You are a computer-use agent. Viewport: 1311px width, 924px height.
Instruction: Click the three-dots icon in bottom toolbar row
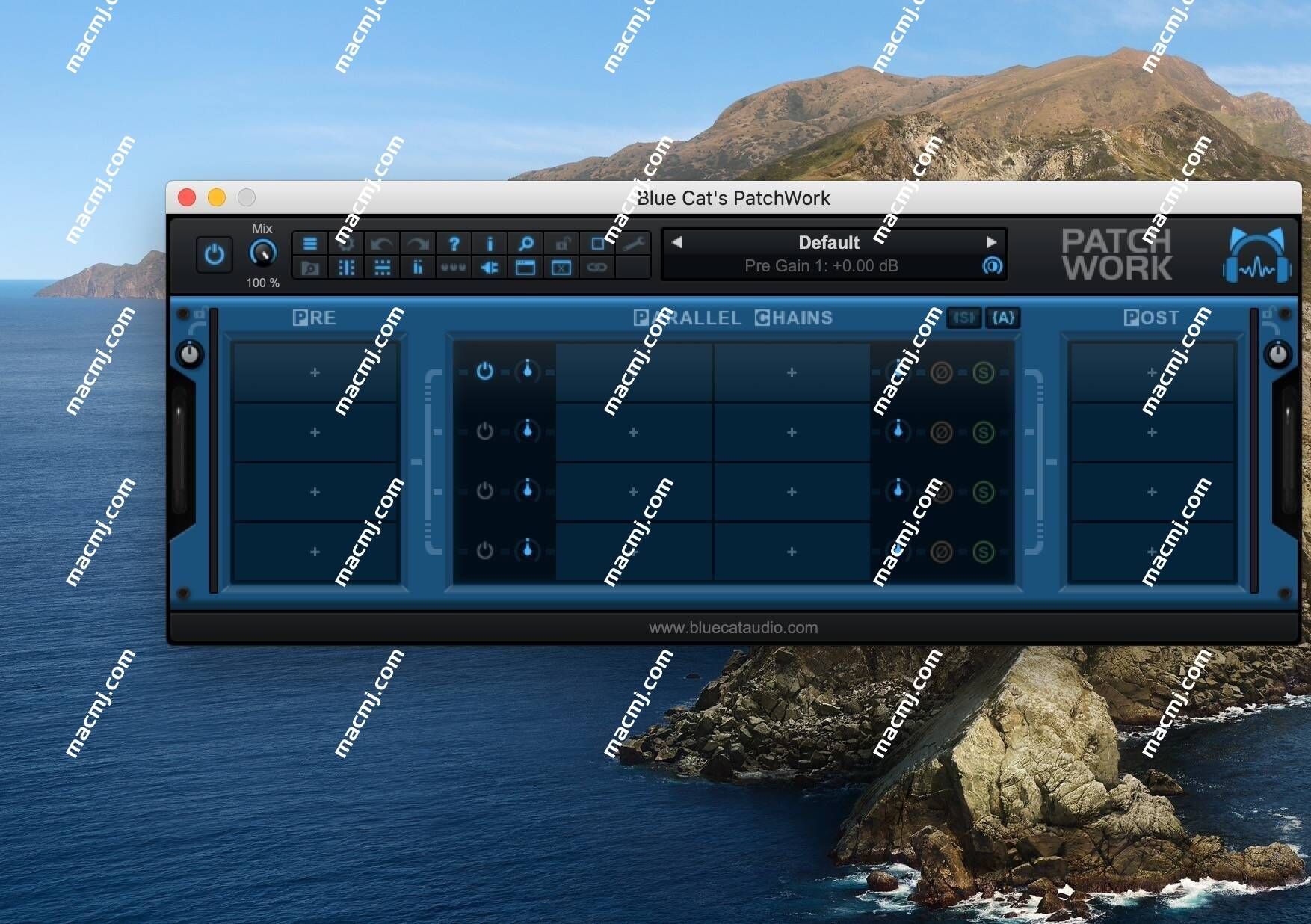pyautogui.click(x=454, y=268)
